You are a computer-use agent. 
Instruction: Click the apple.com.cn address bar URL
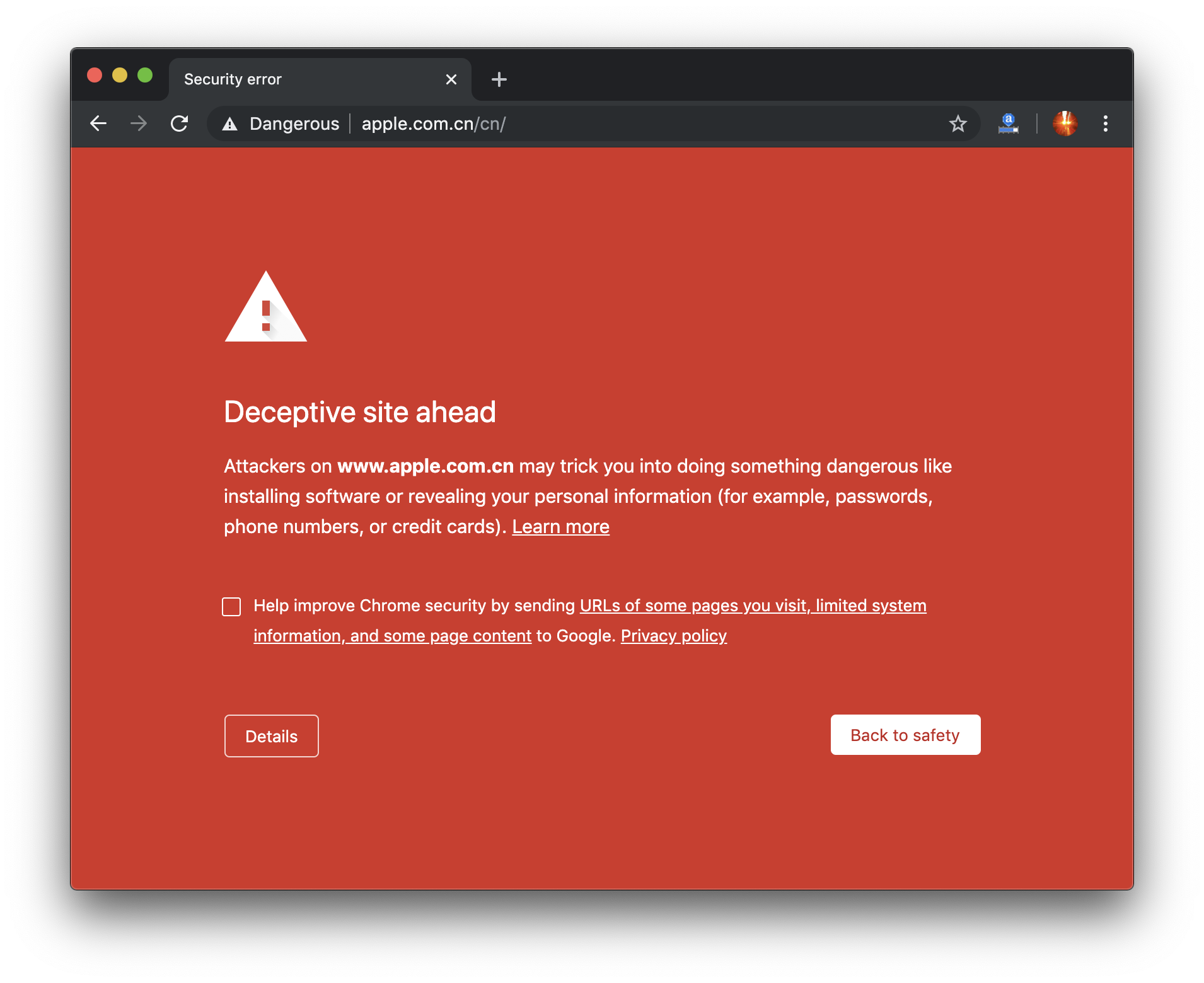[434, 124]
